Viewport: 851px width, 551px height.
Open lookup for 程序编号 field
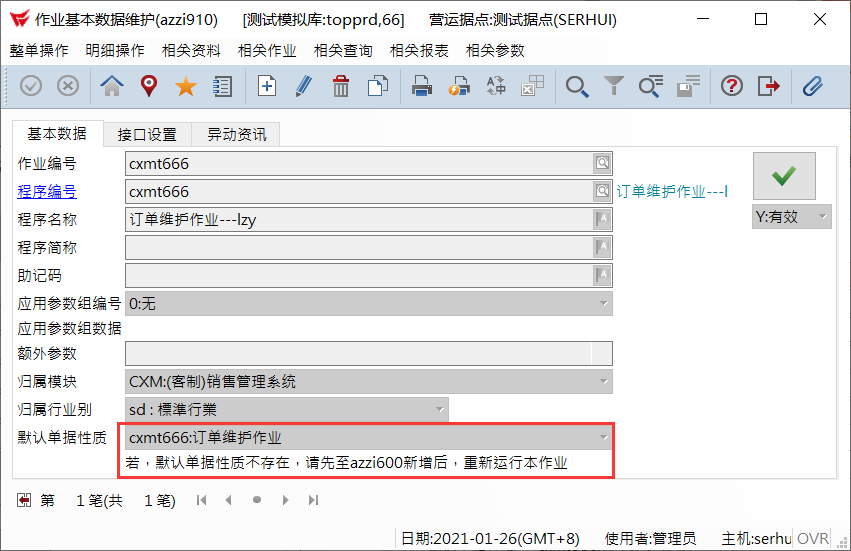point(602,191)
